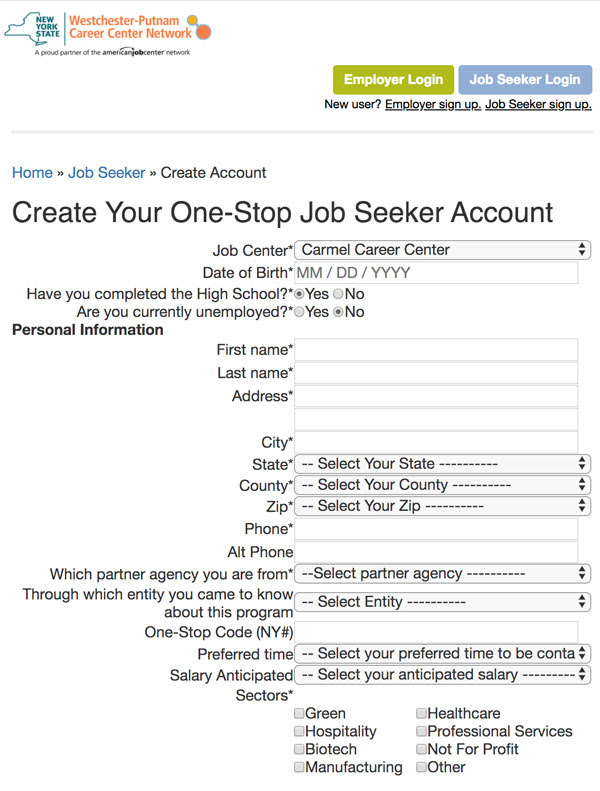
Task: Go to Home breadcrumb link
Action: click(32, 173)
